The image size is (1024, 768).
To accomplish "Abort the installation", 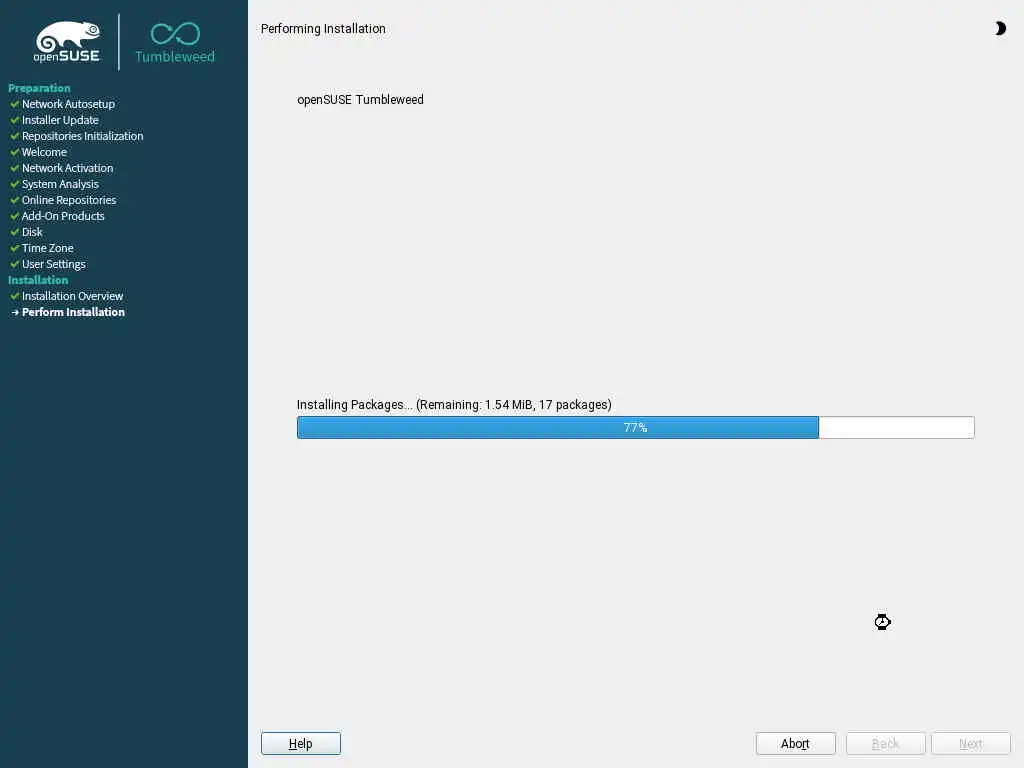I will coord(795,743).
